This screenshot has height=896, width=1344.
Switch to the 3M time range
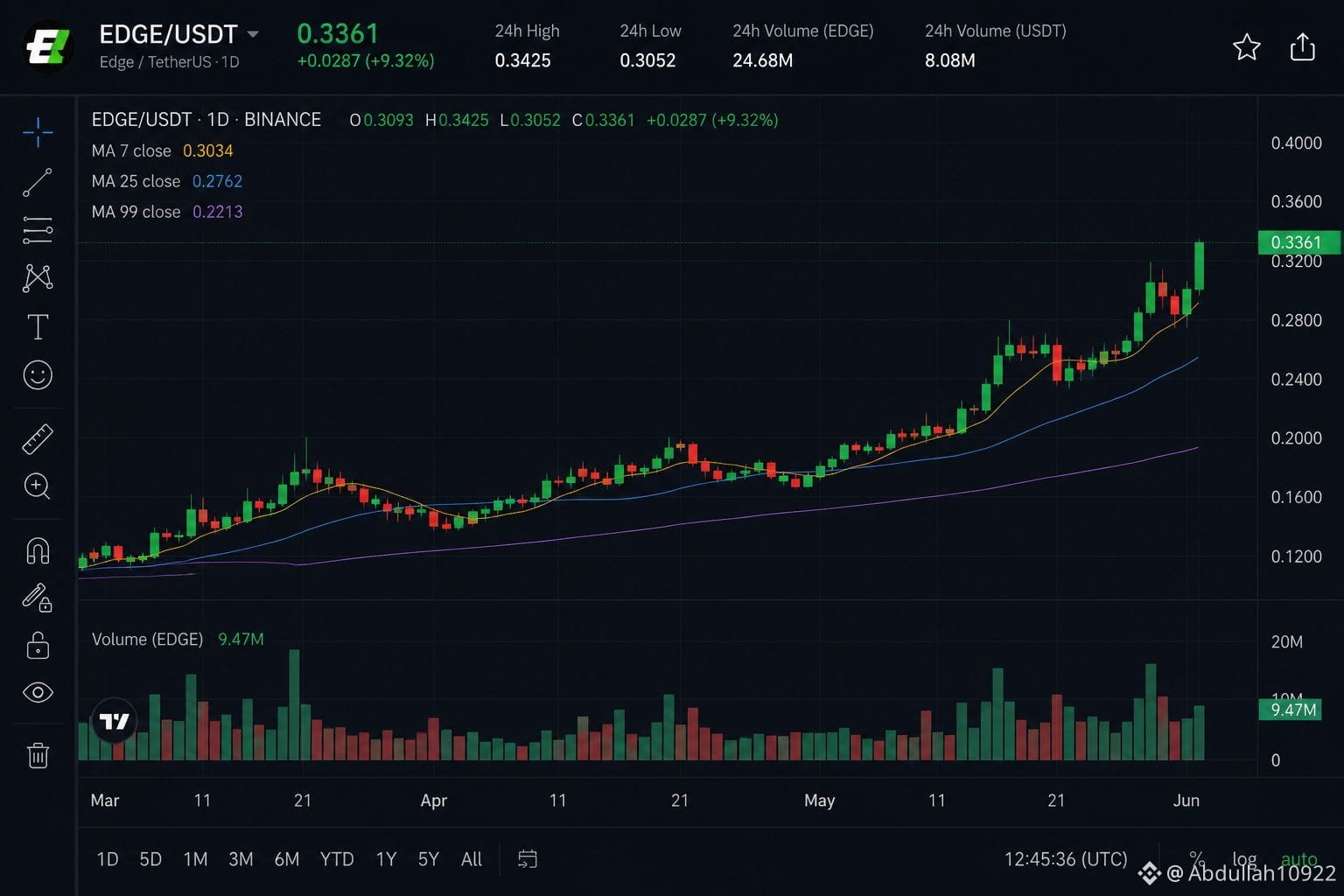pos(241,859)
